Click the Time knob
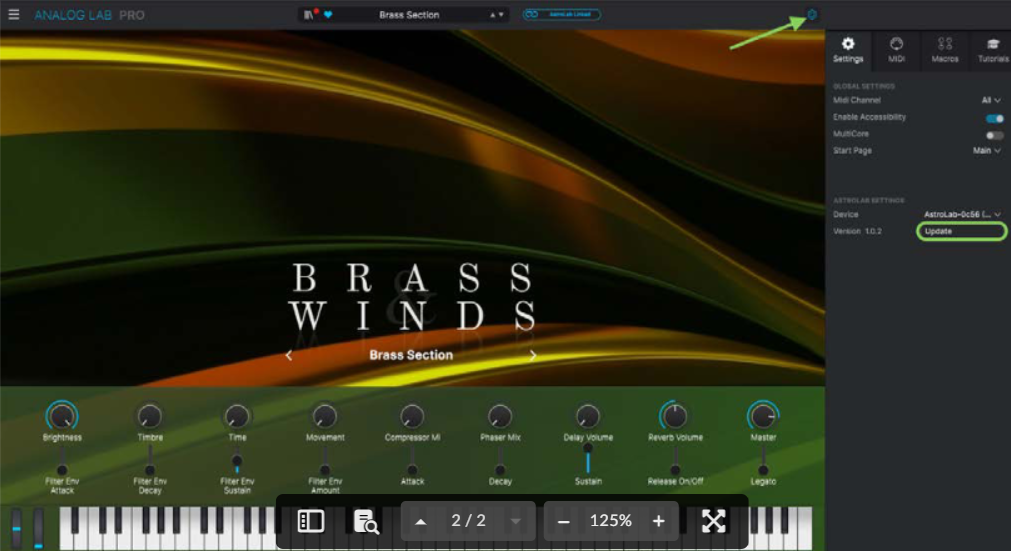 237,416
